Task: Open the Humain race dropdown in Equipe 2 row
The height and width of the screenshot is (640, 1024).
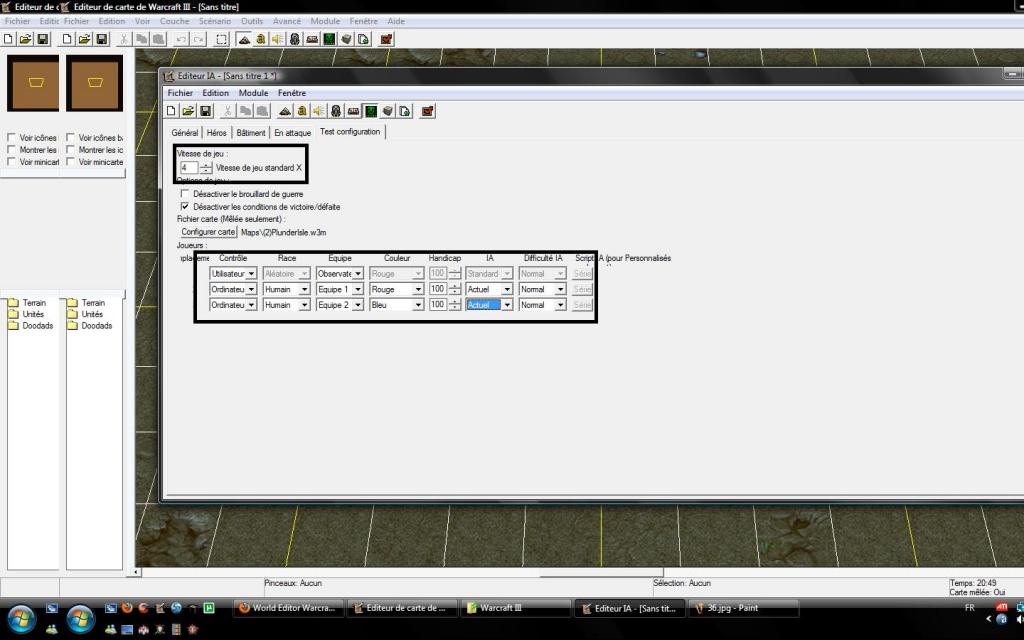Action: (286, 305)
